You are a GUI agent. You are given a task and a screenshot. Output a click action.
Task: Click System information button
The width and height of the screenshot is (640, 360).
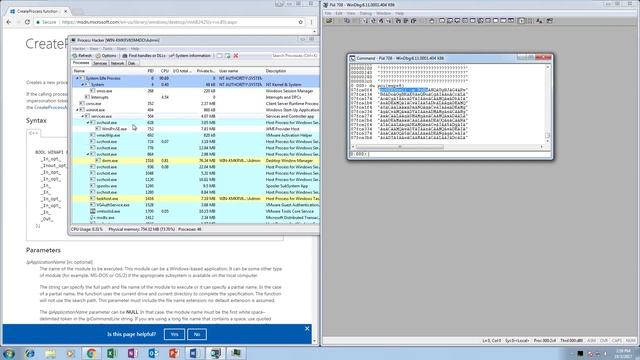[x=190, y=56]
